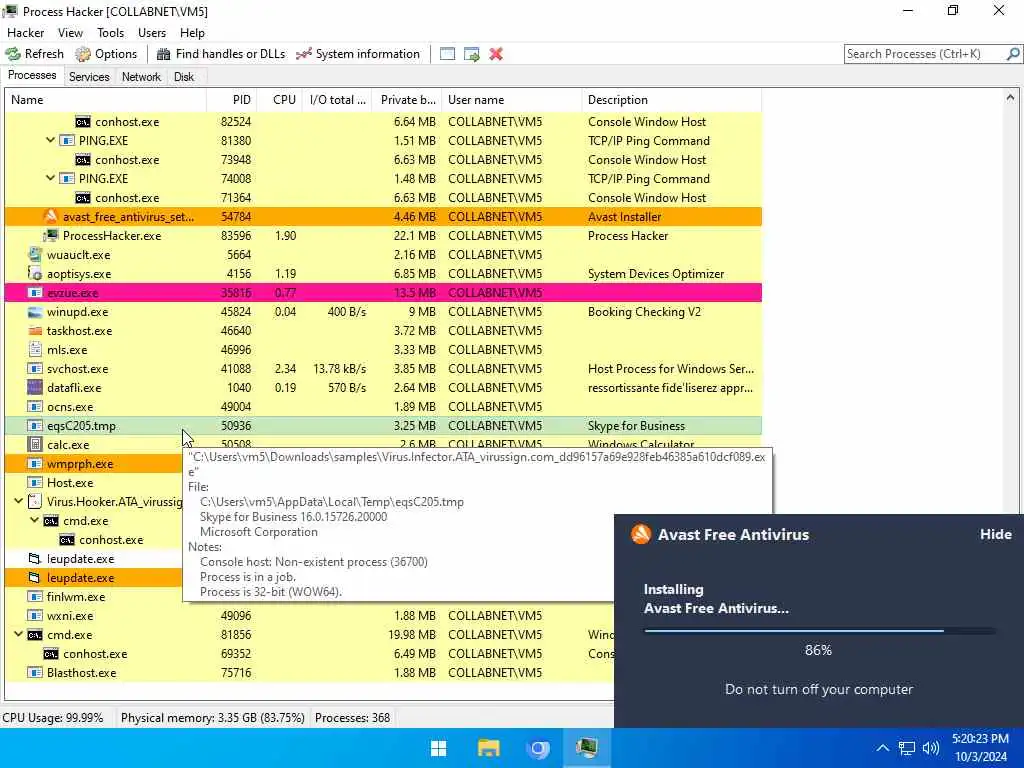Select the avast_free_antivirus_set... process icon

(x=51, y=216)
